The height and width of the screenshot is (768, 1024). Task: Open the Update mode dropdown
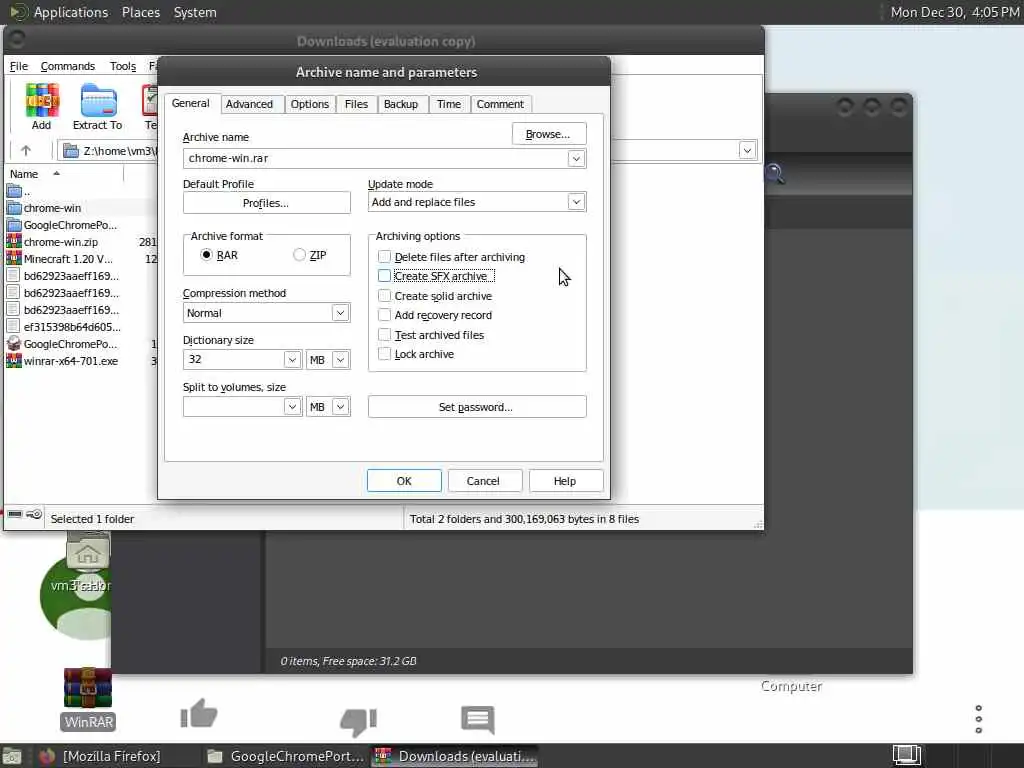point(576,202)
